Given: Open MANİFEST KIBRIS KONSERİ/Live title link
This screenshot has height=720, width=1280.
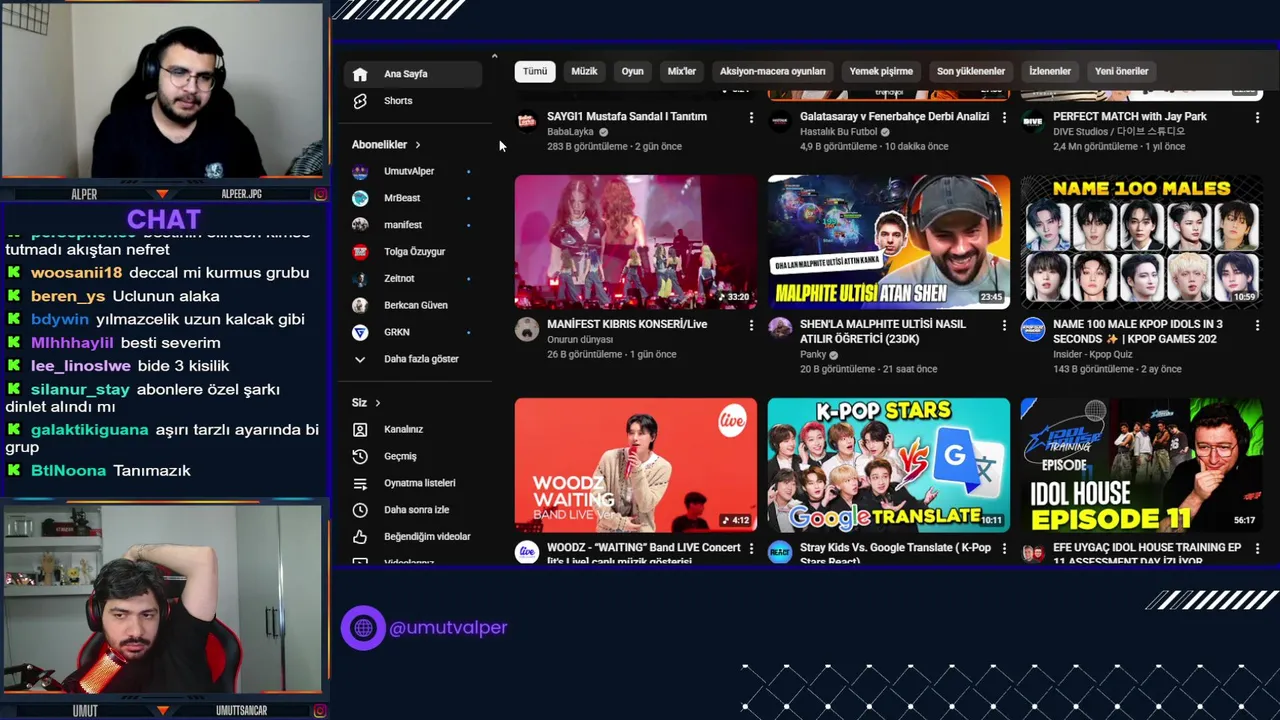Looking at the screenshot, I should pos(627,325).
